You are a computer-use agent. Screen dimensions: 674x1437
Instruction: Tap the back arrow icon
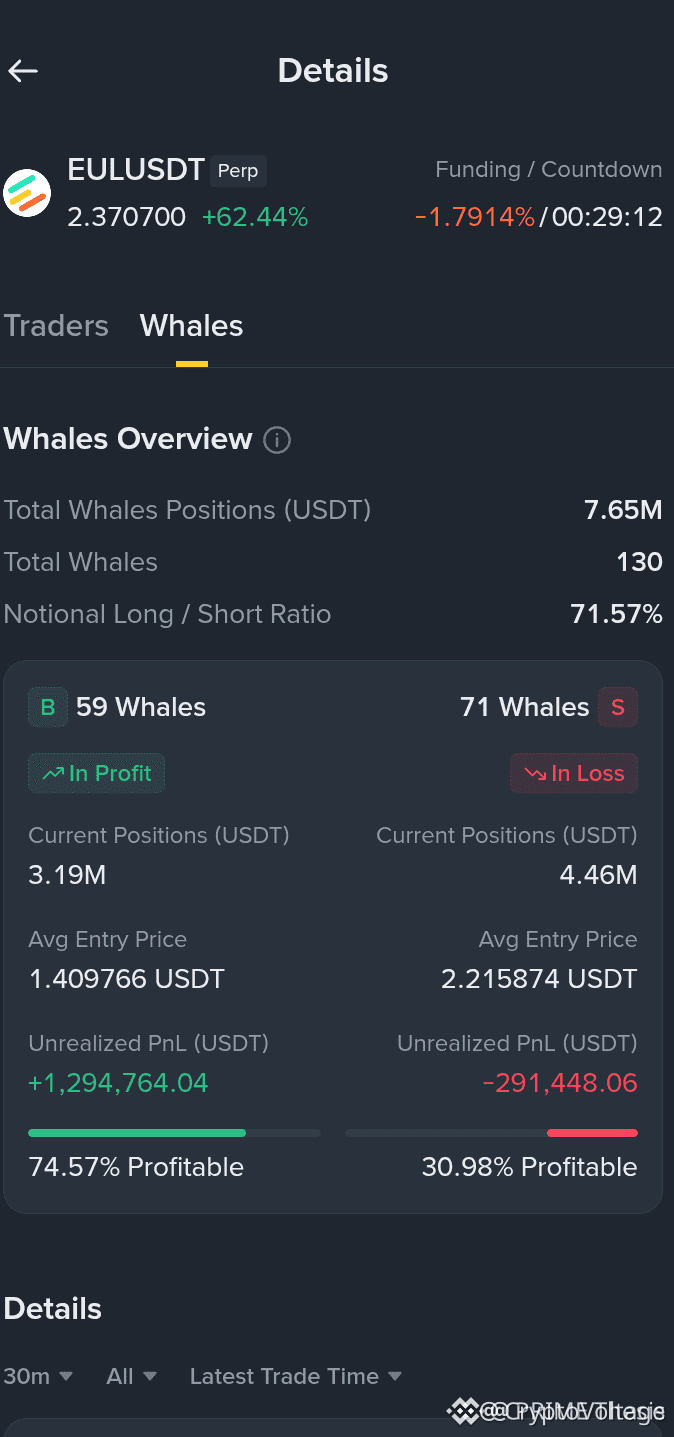pos(22,71)
